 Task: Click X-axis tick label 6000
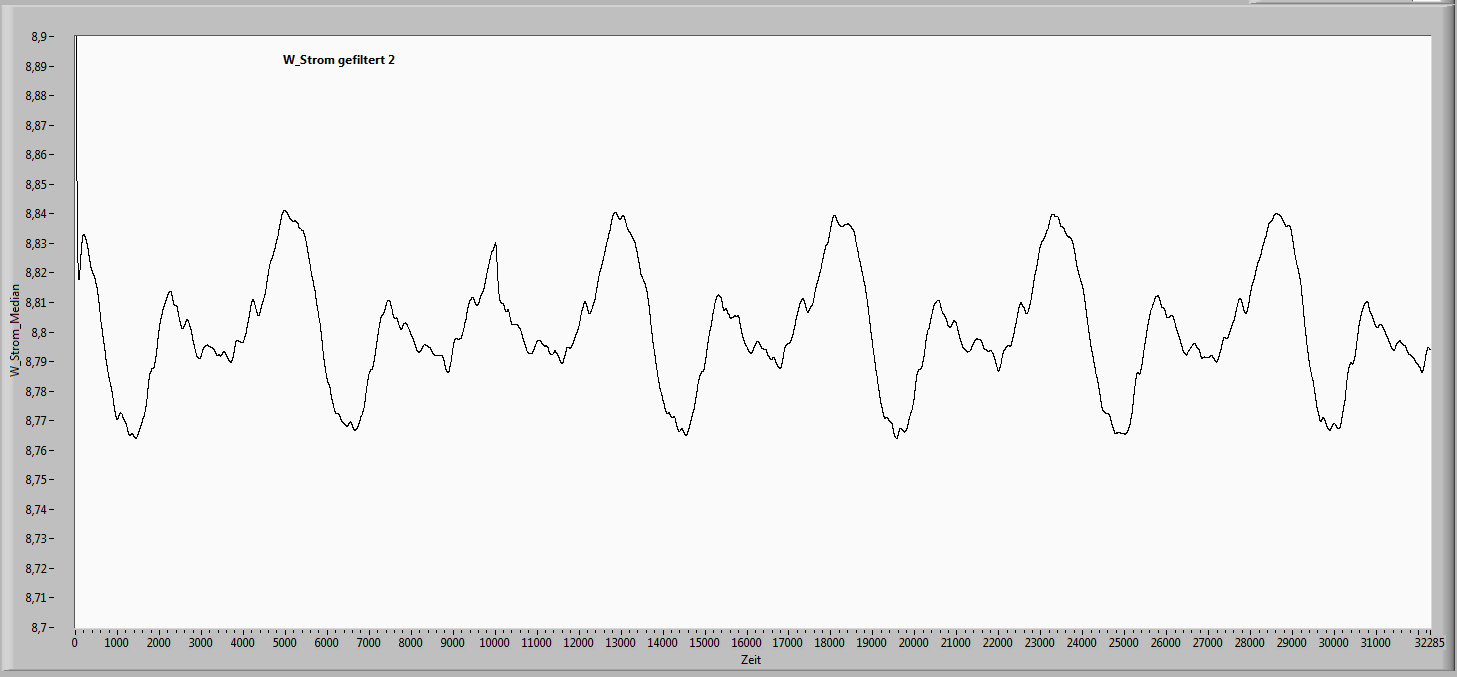pos(327,643)
